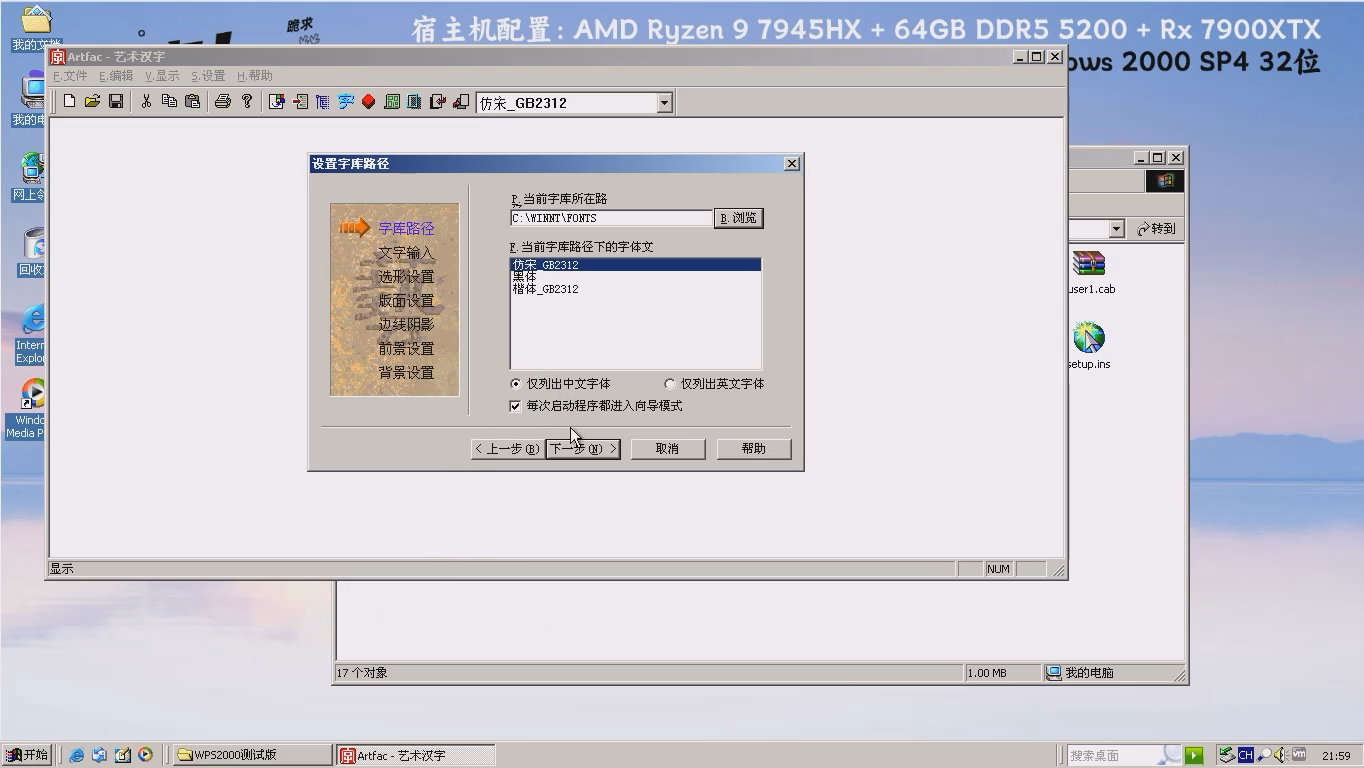Open the H.帮助 menu

255,76
